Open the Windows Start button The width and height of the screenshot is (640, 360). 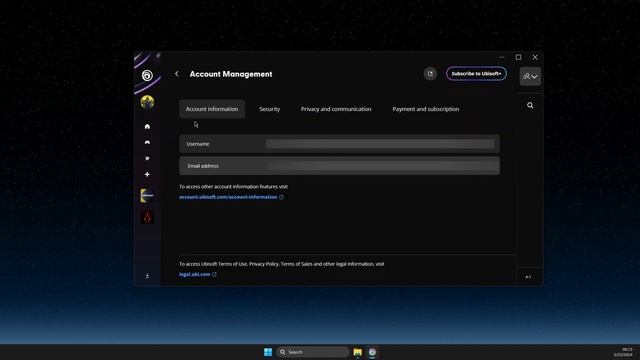pos(268,352)
